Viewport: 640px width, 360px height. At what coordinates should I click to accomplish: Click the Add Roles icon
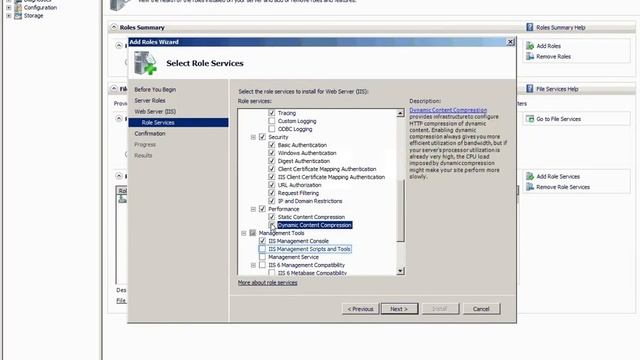tap(530, 46)
